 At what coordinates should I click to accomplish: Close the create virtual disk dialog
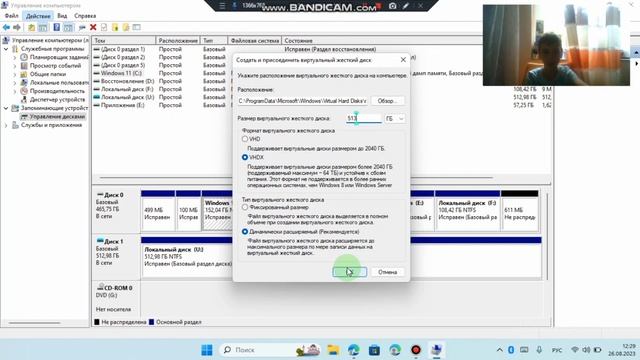tap(403, 60)
